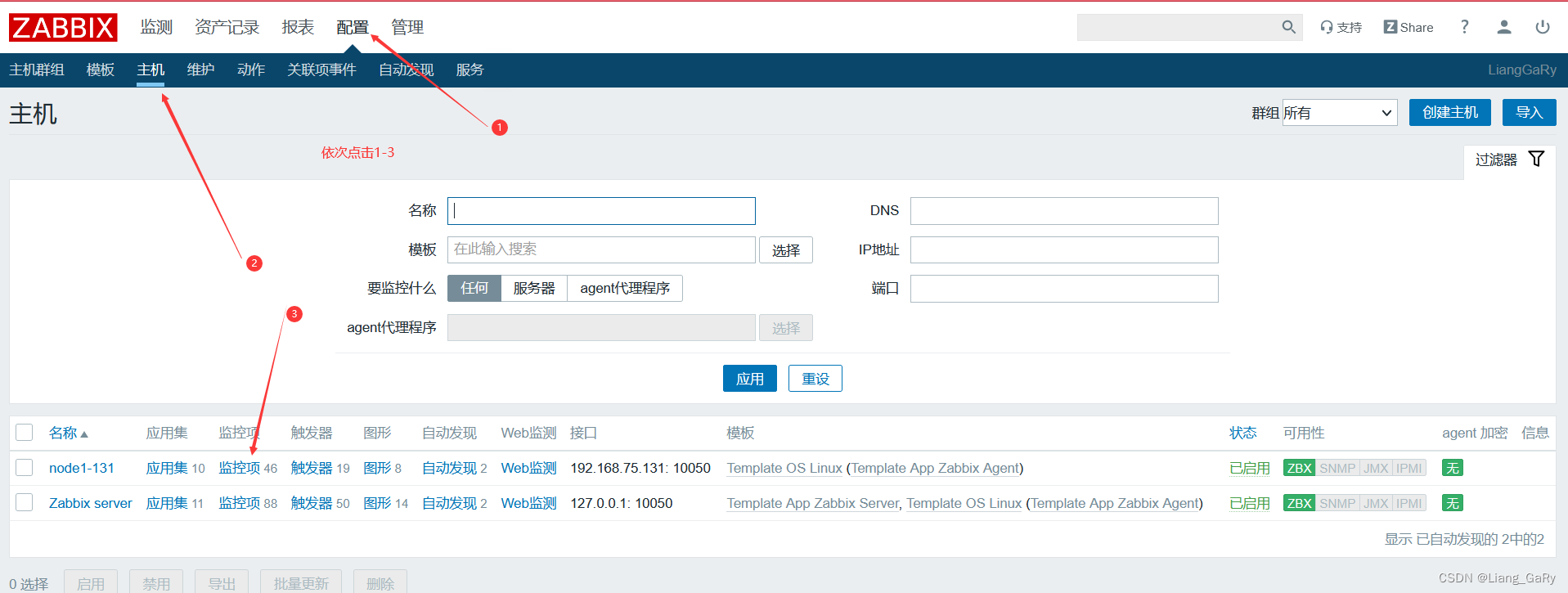
Task: Go to the 关联项事件 submenu
Action: 321,70
